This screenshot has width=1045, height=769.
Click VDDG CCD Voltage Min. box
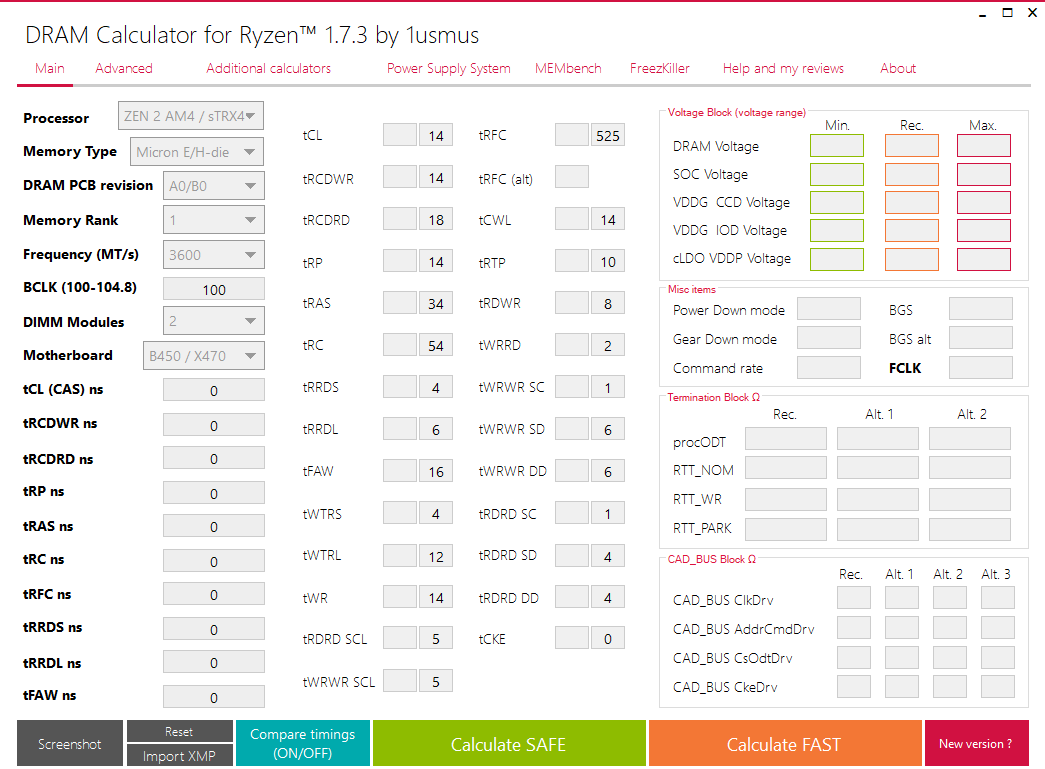click(837, 202)
